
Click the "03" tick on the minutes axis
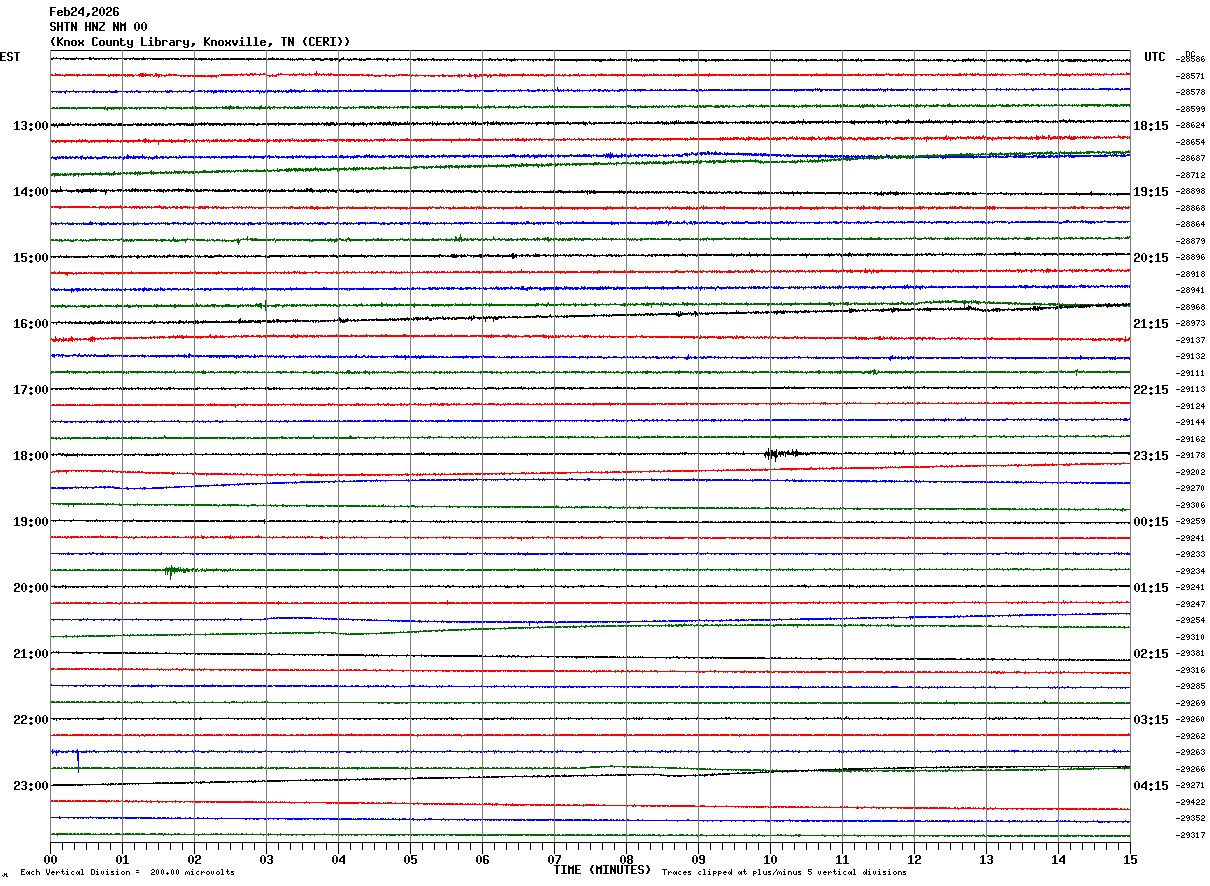click(266, 859)
